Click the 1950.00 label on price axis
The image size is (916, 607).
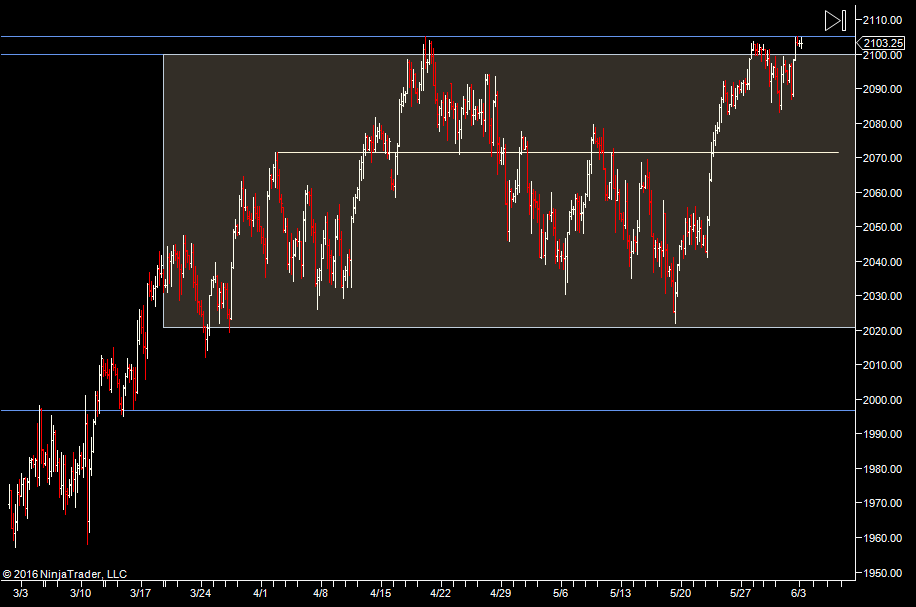(x=885, y=573)
